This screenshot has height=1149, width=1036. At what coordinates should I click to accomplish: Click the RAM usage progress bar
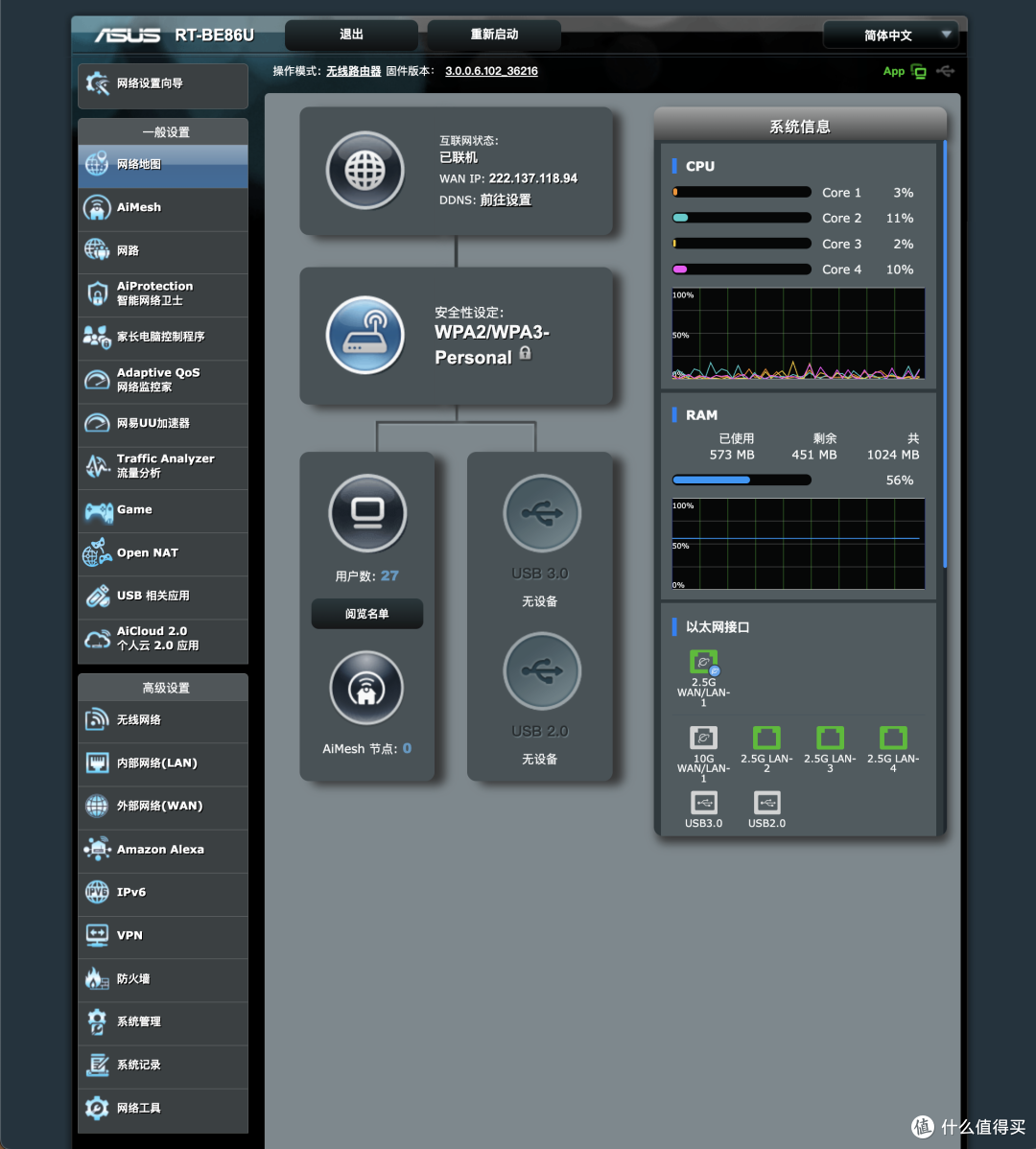click(742, 480)
